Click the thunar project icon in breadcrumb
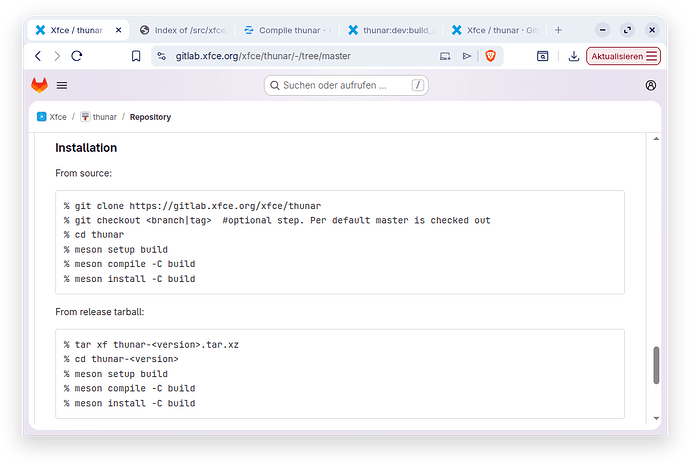 [85, 117]
